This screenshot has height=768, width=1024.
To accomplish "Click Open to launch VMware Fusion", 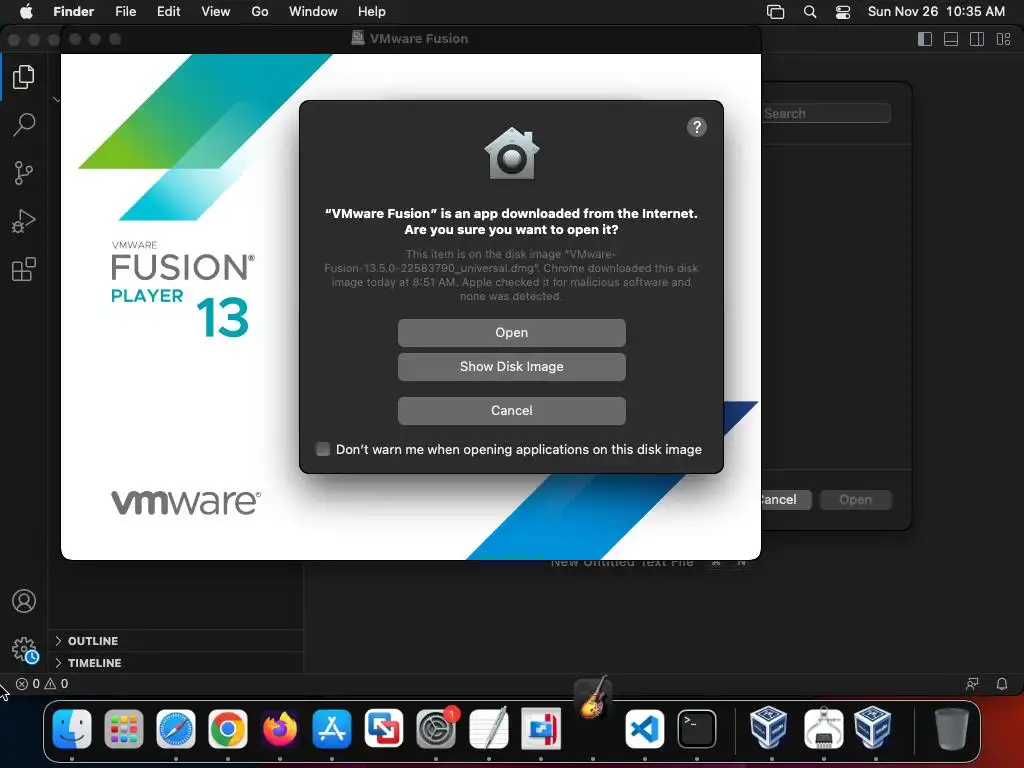I will coord(511,332).
